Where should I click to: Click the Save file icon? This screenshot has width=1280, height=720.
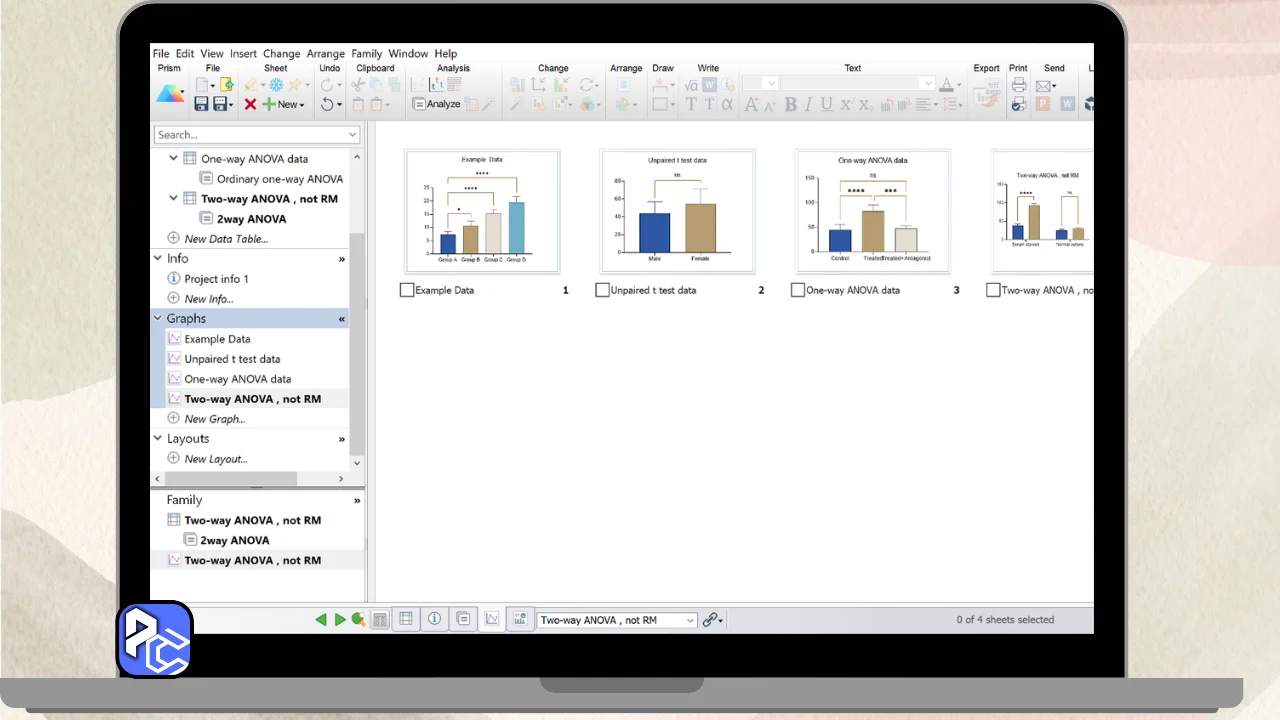201,104
